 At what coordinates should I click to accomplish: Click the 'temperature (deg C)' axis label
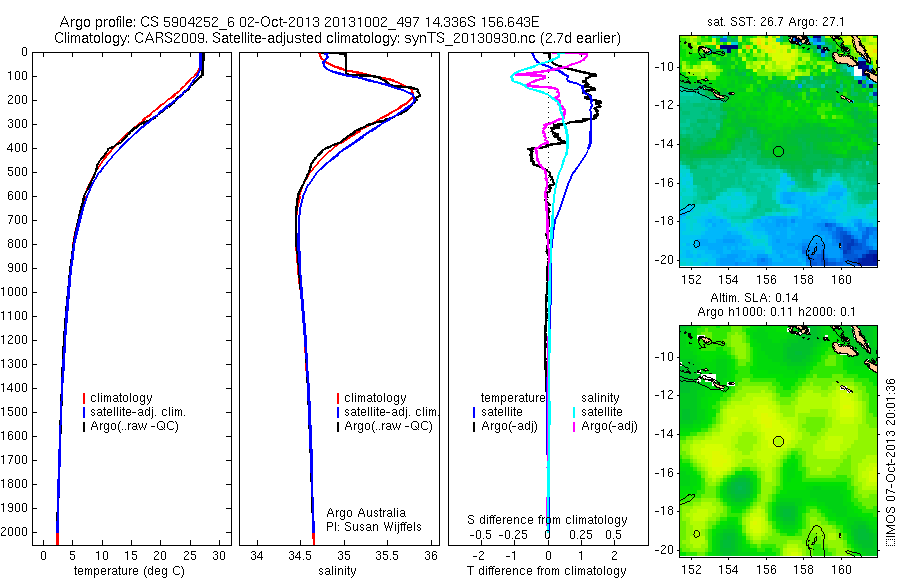click(129, 571)
